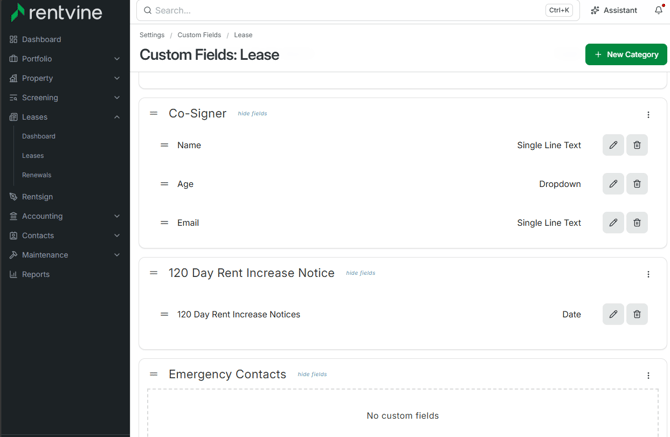The height and width of the screenshot is (437, 670).
Task: Create a New Category
Action: 626,54
